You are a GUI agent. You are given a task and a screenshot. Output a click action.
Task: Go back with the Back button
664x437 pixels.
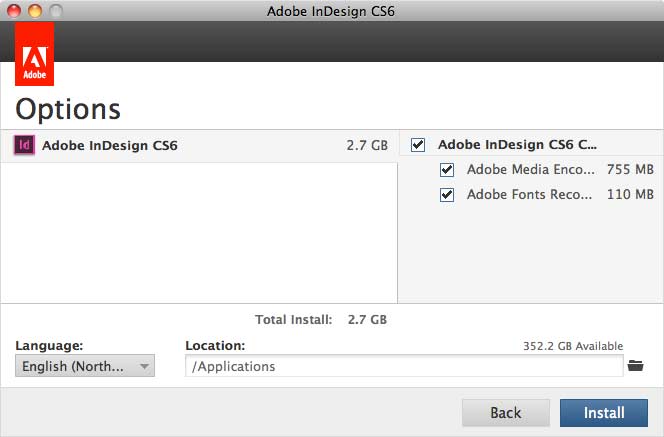(506, 413)
